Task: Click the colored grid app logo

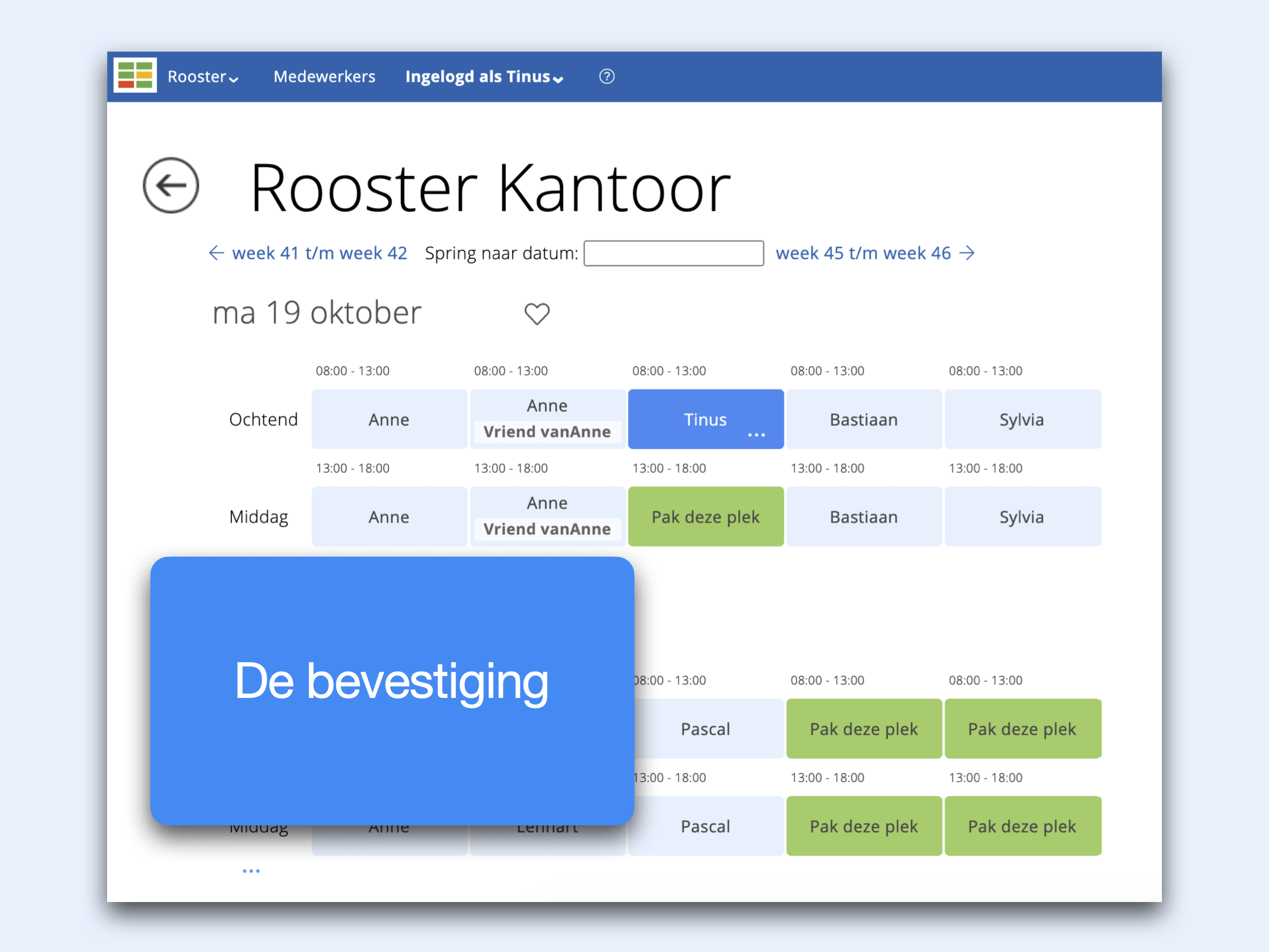Action: pyautogui.click(x=135, y=76)
